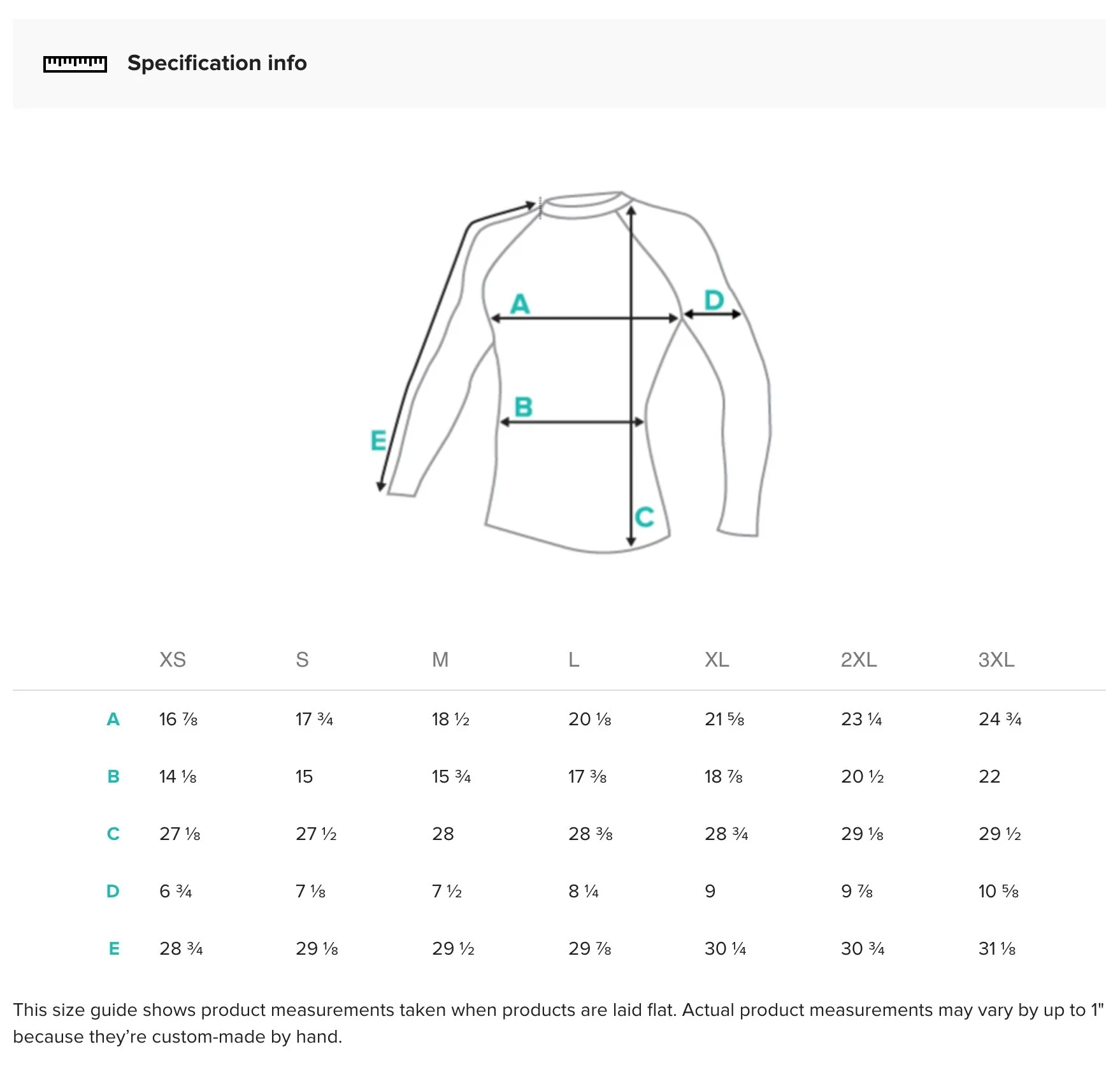Select the XL size column header
Image resolution: width=1120 pixels, height=1086 pixels.
(717, 660)
